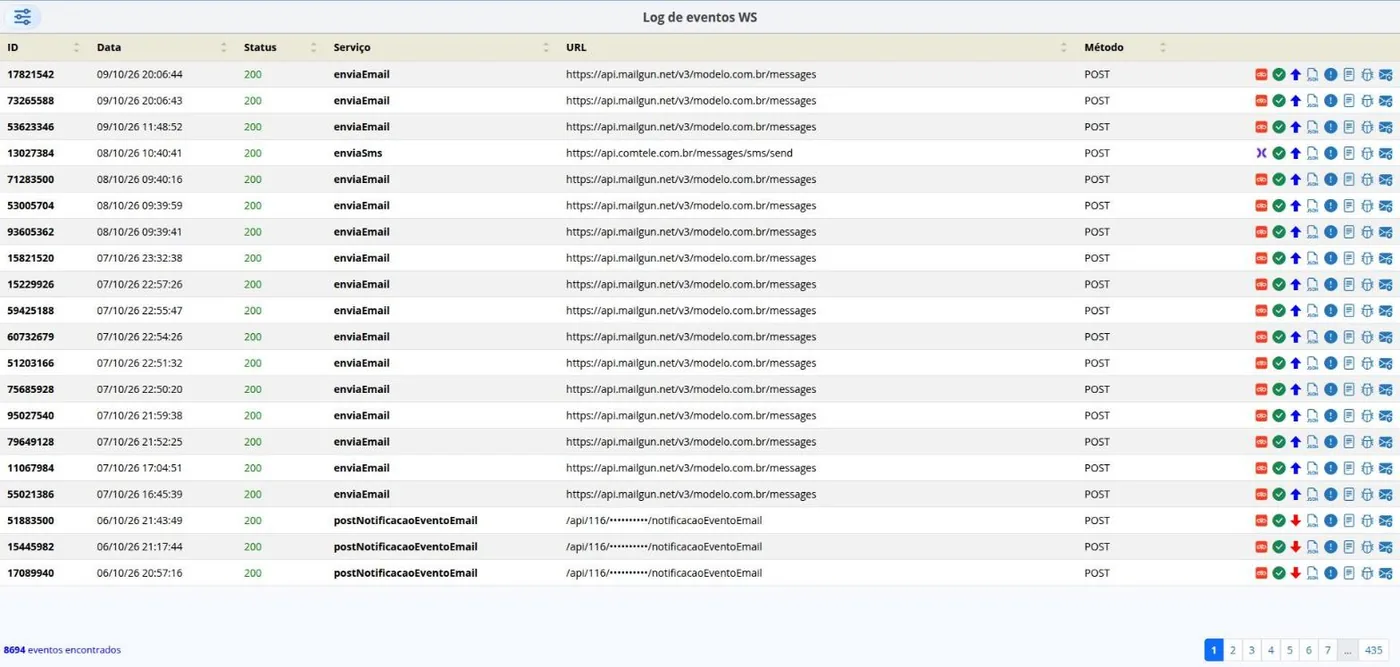This screenshot has width=1400, height=667.
Task: Click the comtele SMS send URL
Action: coord(679,153)
